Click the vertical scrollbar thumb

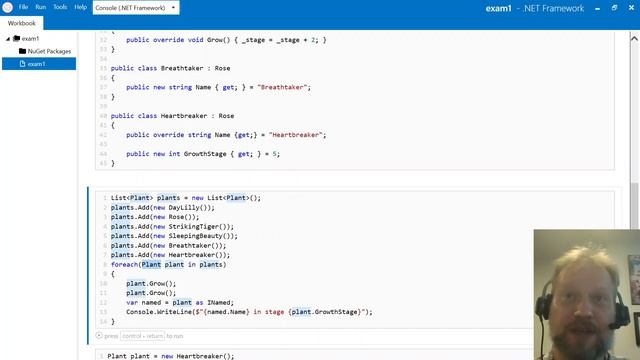[x=634, y=205]
